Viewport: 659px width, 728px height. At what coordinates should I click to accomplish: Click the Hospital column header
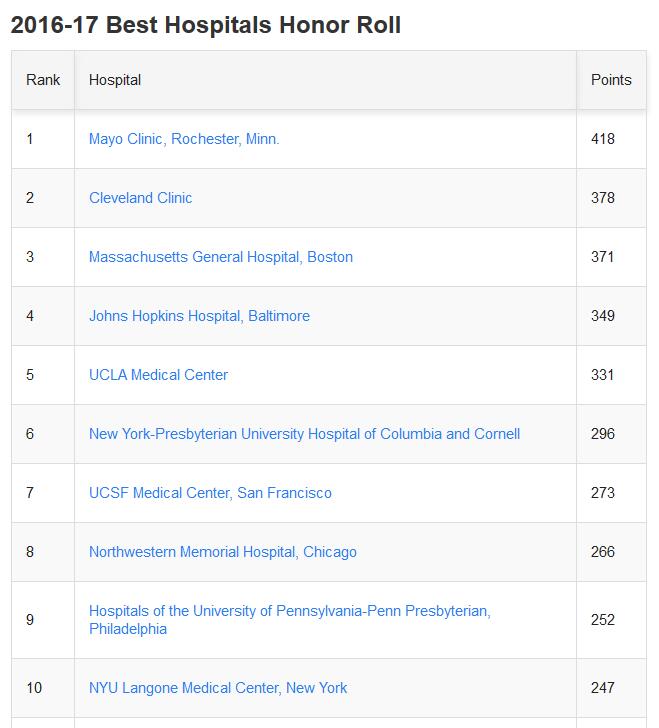[x=115, y=80]
